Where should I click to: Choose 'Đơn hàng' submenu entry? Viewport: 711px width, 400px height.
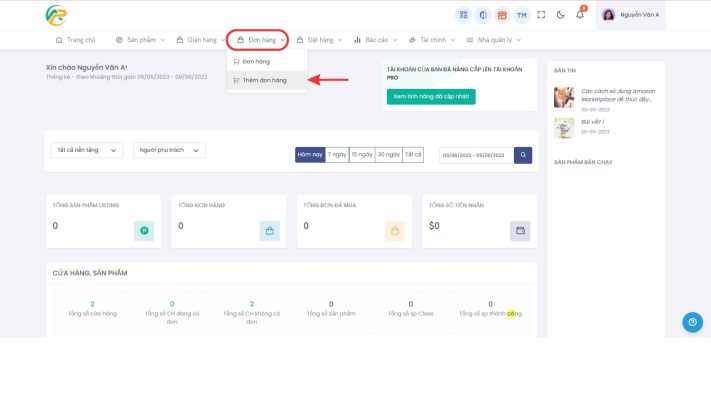coord(255,62)
